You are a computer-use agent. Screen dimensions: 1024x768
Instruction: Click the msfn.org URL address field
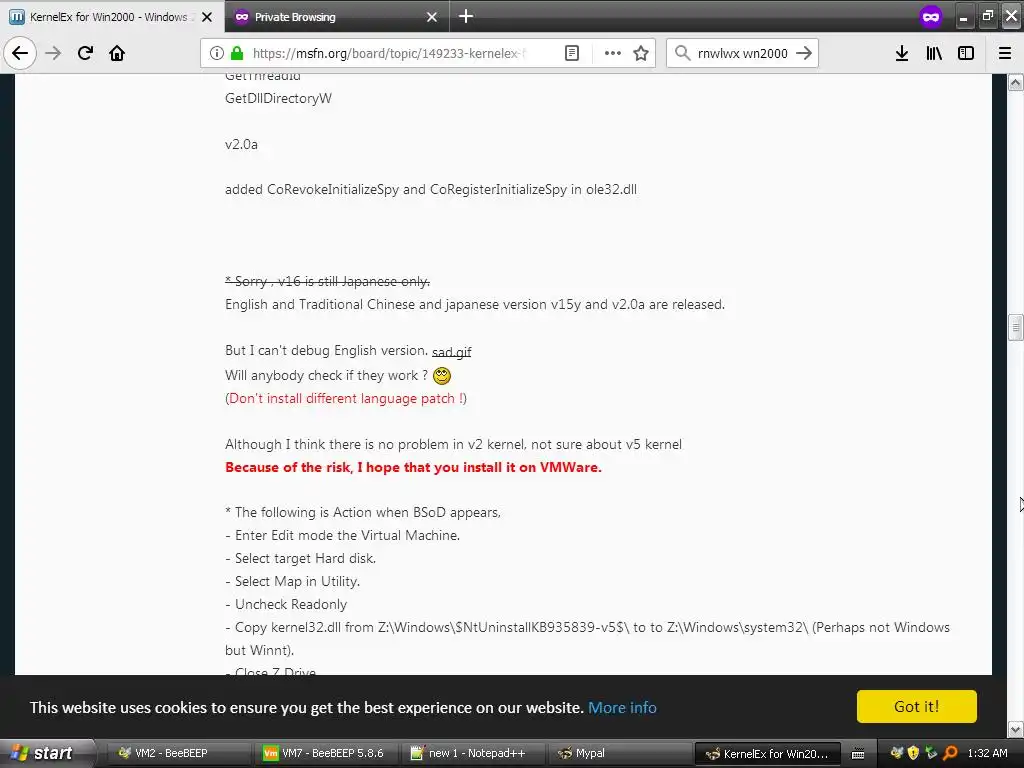389,53
